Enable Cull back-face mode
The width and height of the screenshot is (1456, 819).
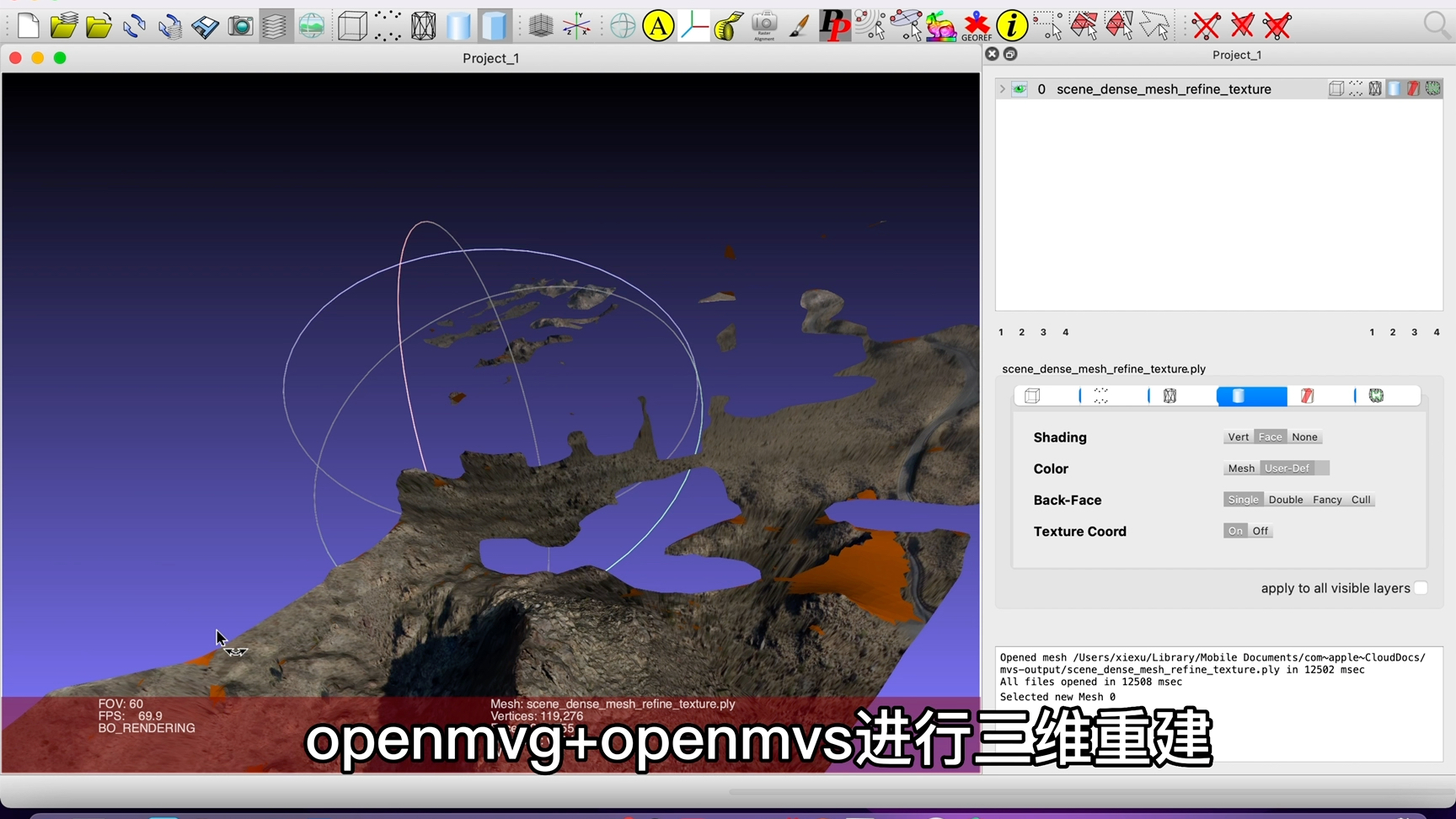click(x=1360, y=499)
